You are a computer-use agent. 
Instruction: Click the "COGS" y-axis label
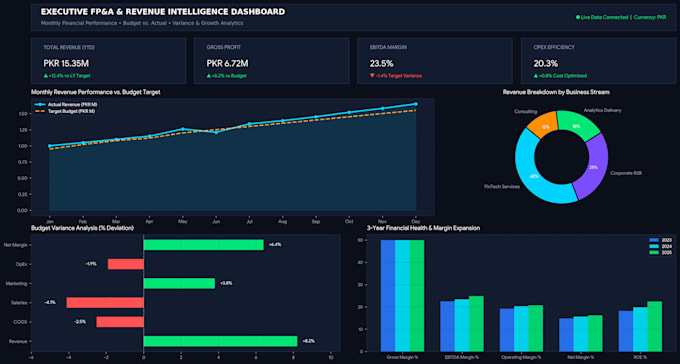pos(21,322)
